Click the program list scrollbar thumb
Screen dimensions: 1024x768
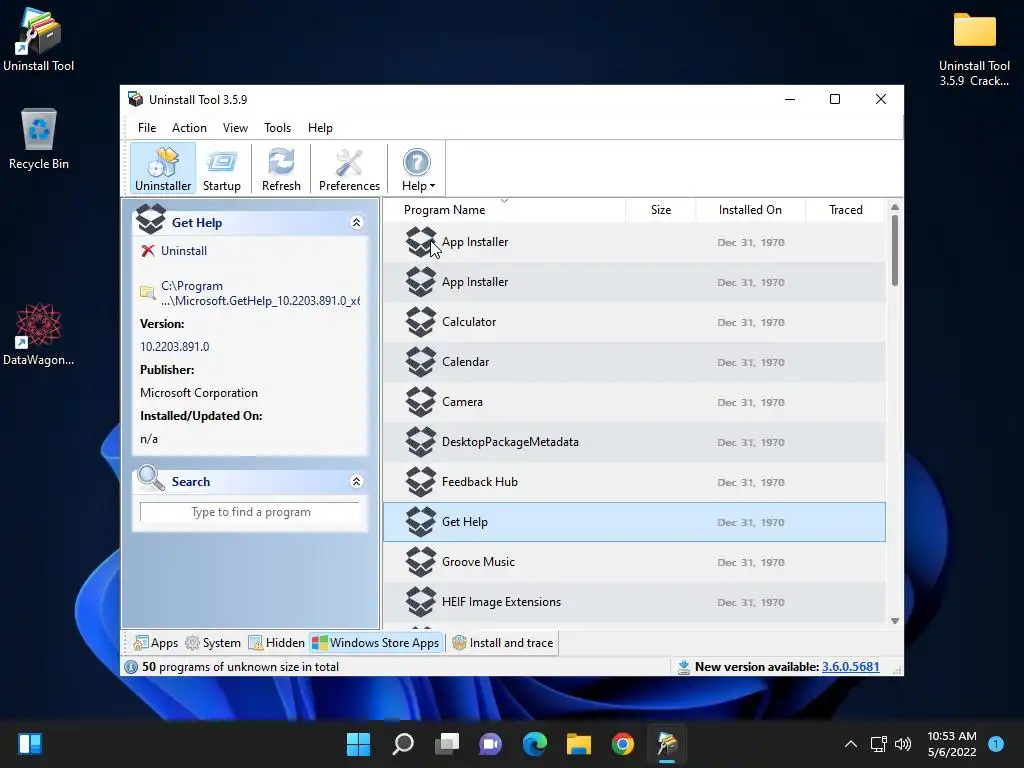pyautogui.click(x=895, y=250)
